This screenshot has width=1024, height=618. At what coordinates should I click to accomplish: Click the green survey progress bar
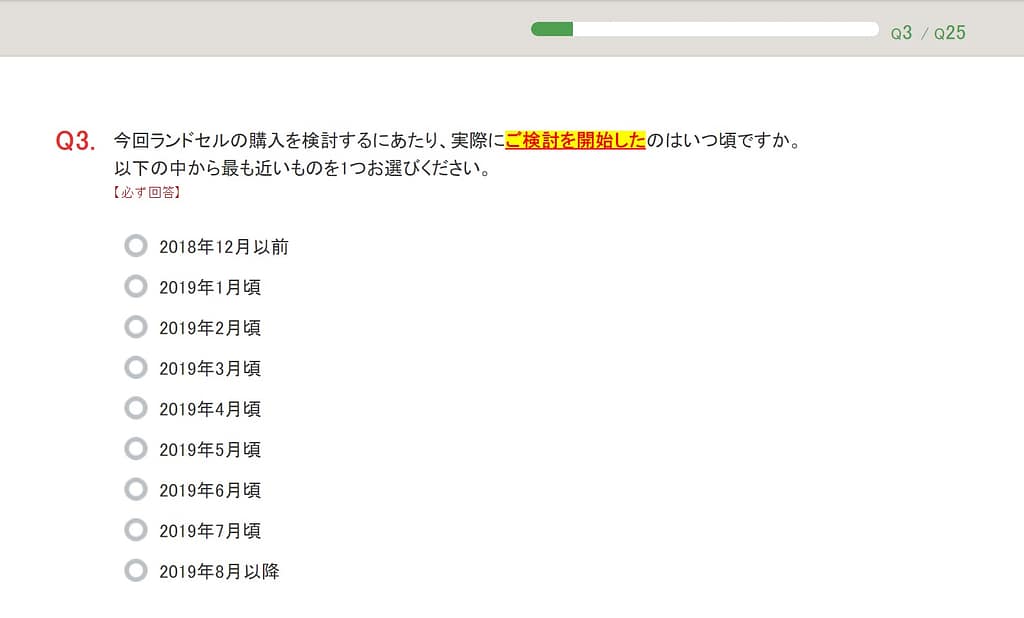tap(552, 29)
